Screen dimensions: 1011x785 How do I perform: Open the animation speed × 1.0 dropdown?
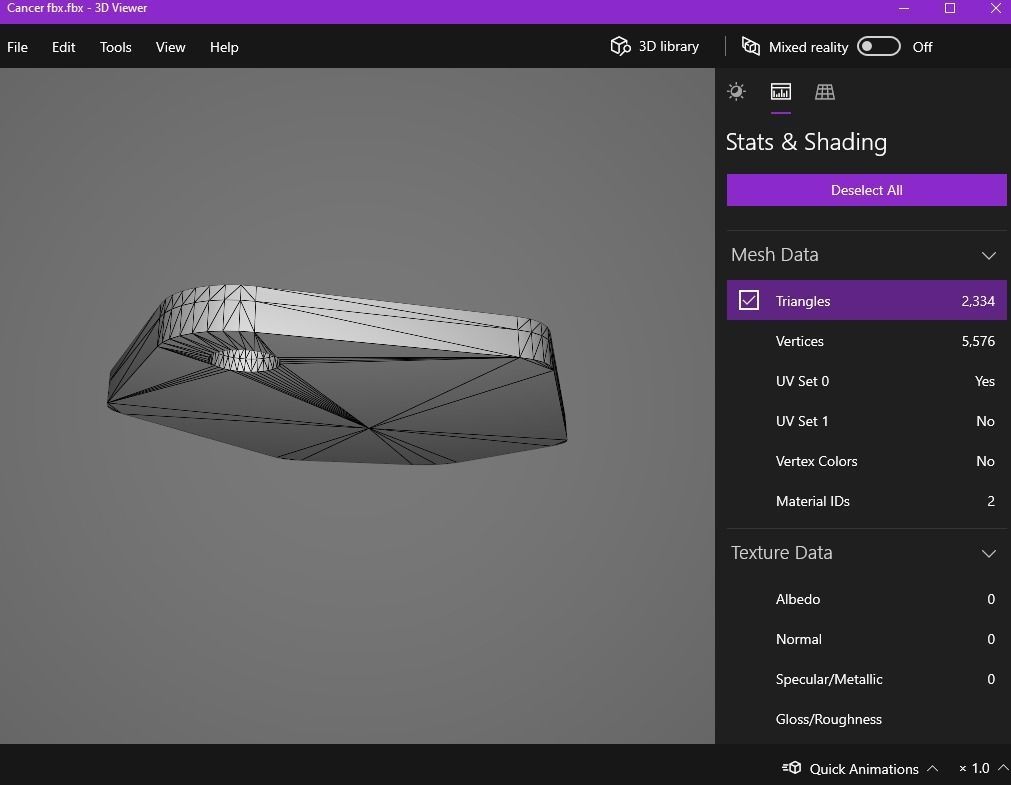(982, 768)
